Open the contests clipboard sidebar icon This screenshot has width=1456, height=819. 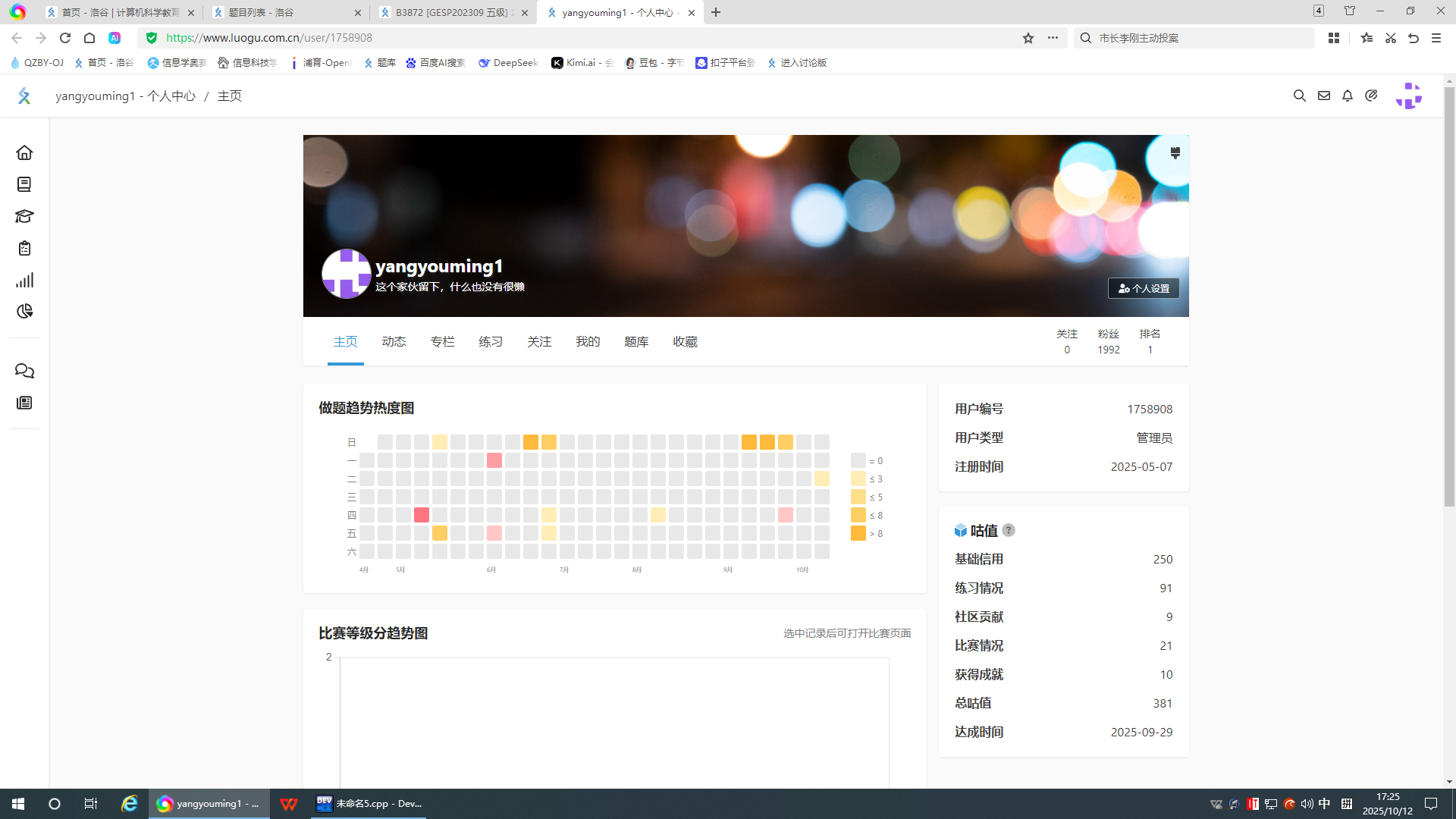tap(24, 248)
